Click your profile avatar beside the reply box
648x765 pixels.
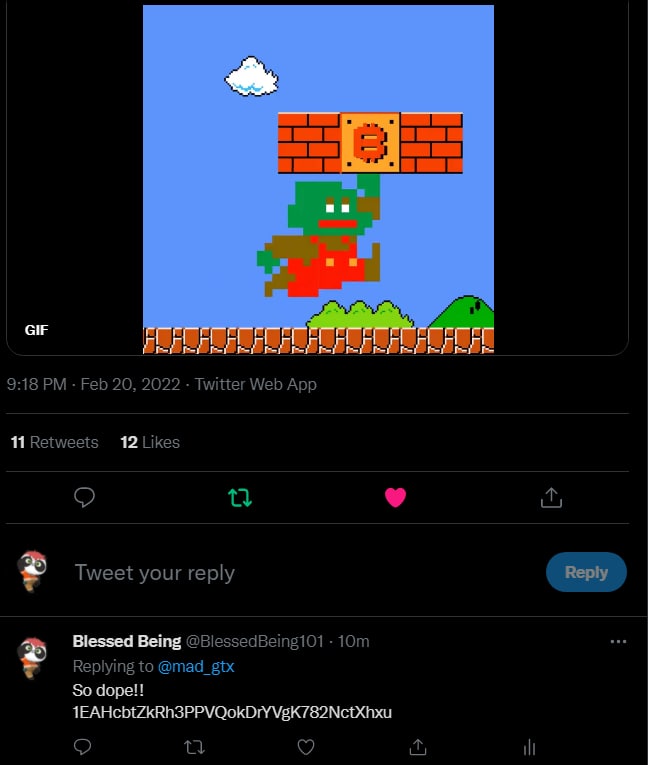tap(33, 570)
